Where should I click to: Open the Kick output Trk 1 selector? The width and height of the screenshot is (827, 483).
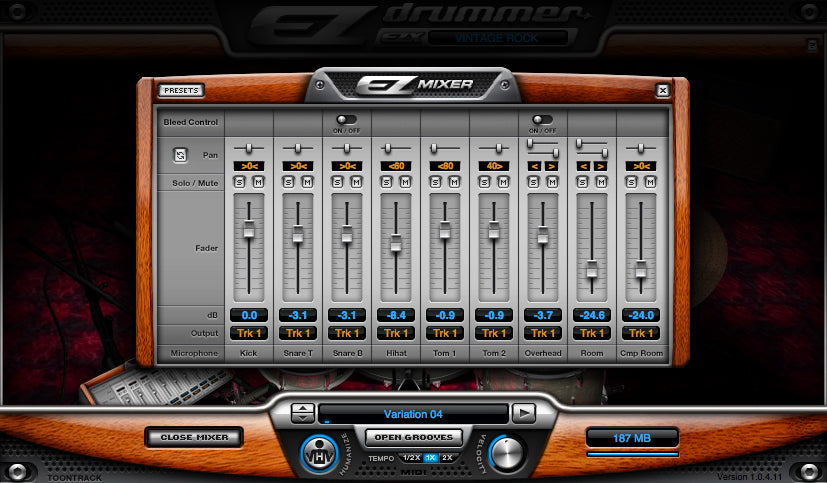click(x=248, y=333)
